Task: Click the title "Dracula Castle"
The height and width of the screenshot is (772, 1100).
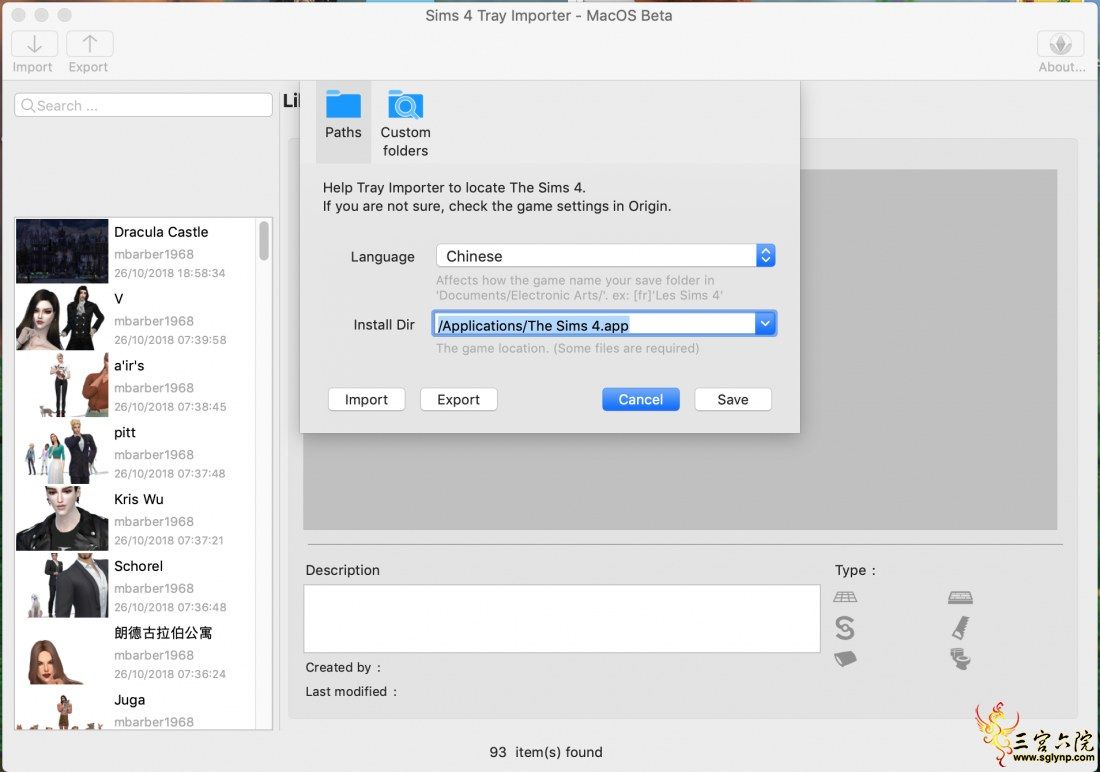Action: (161, 232)
